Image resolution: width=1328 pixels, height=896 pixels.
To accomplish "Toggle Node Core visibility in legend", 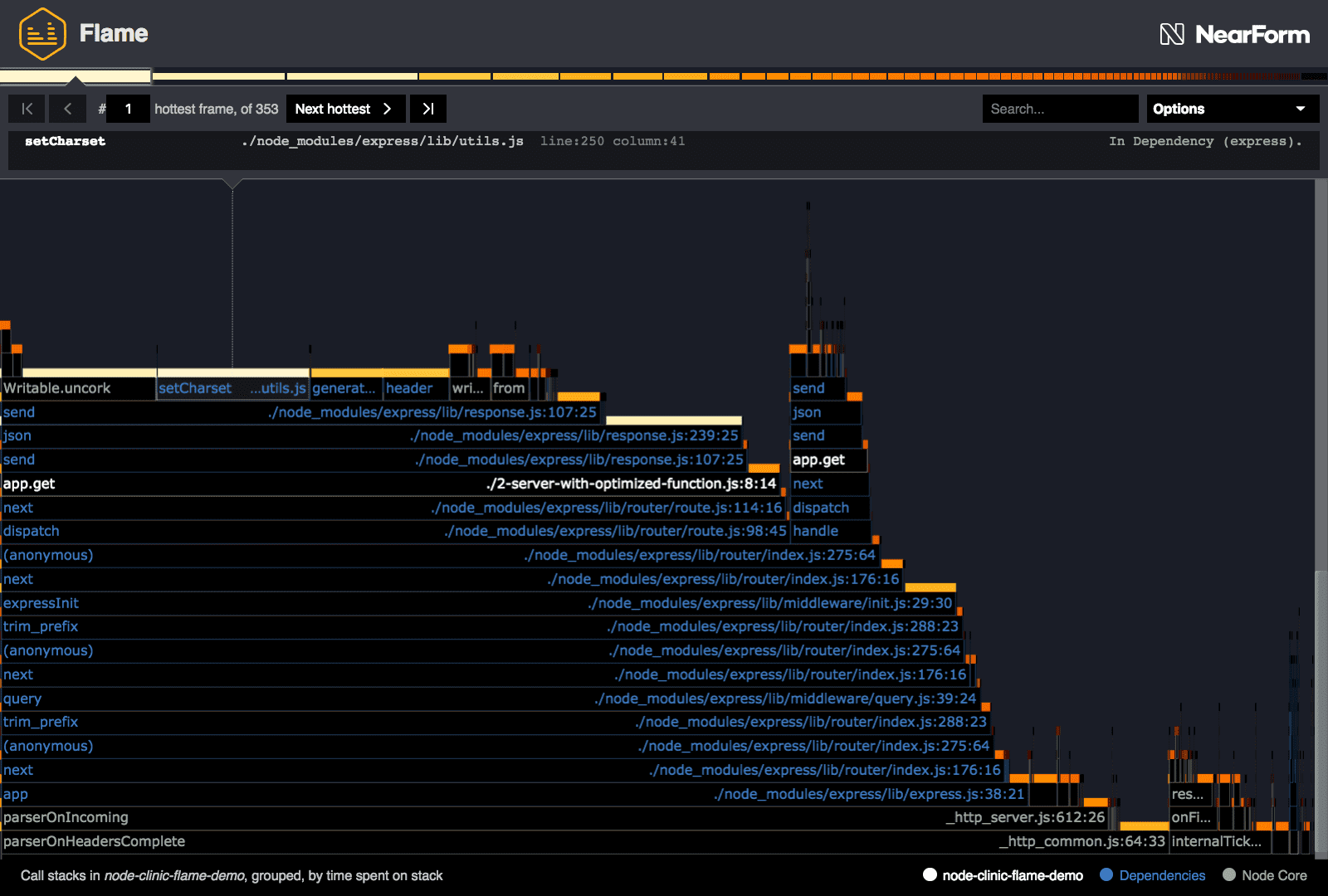I will coord(1264,875).
